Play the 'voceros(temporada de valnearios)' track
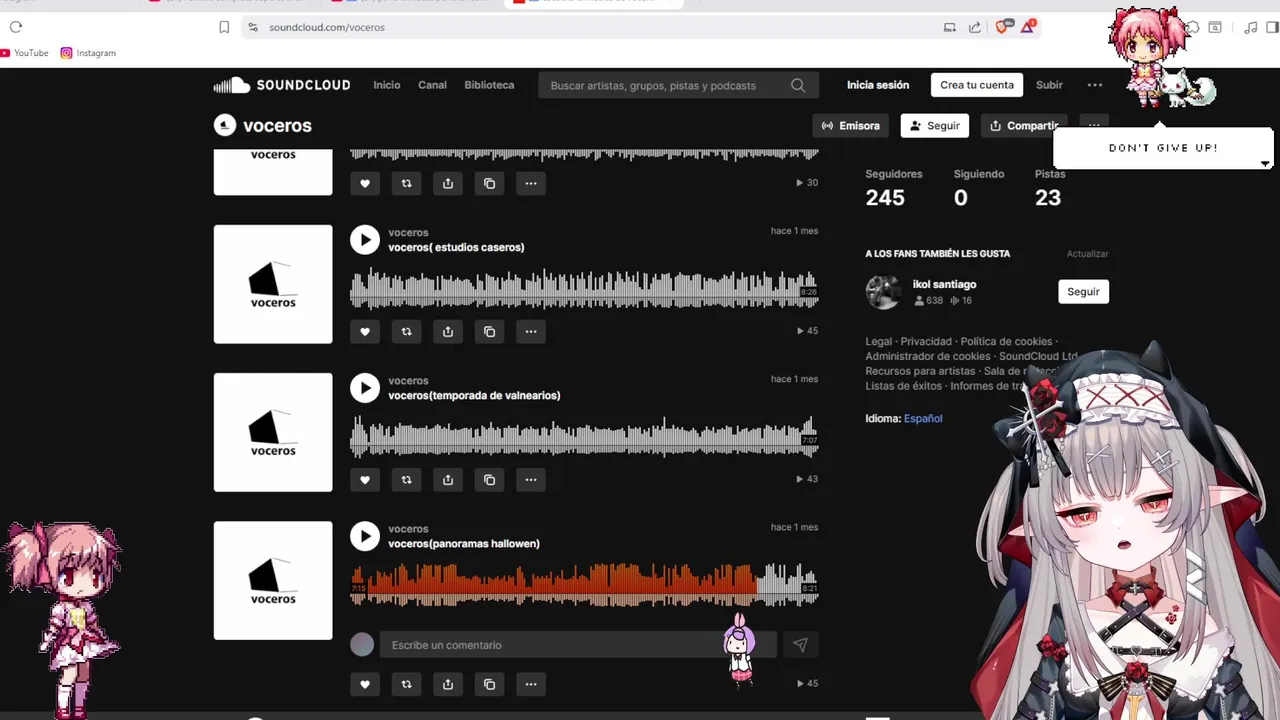This screenshot has width=1280, height=720. [365, 387]
